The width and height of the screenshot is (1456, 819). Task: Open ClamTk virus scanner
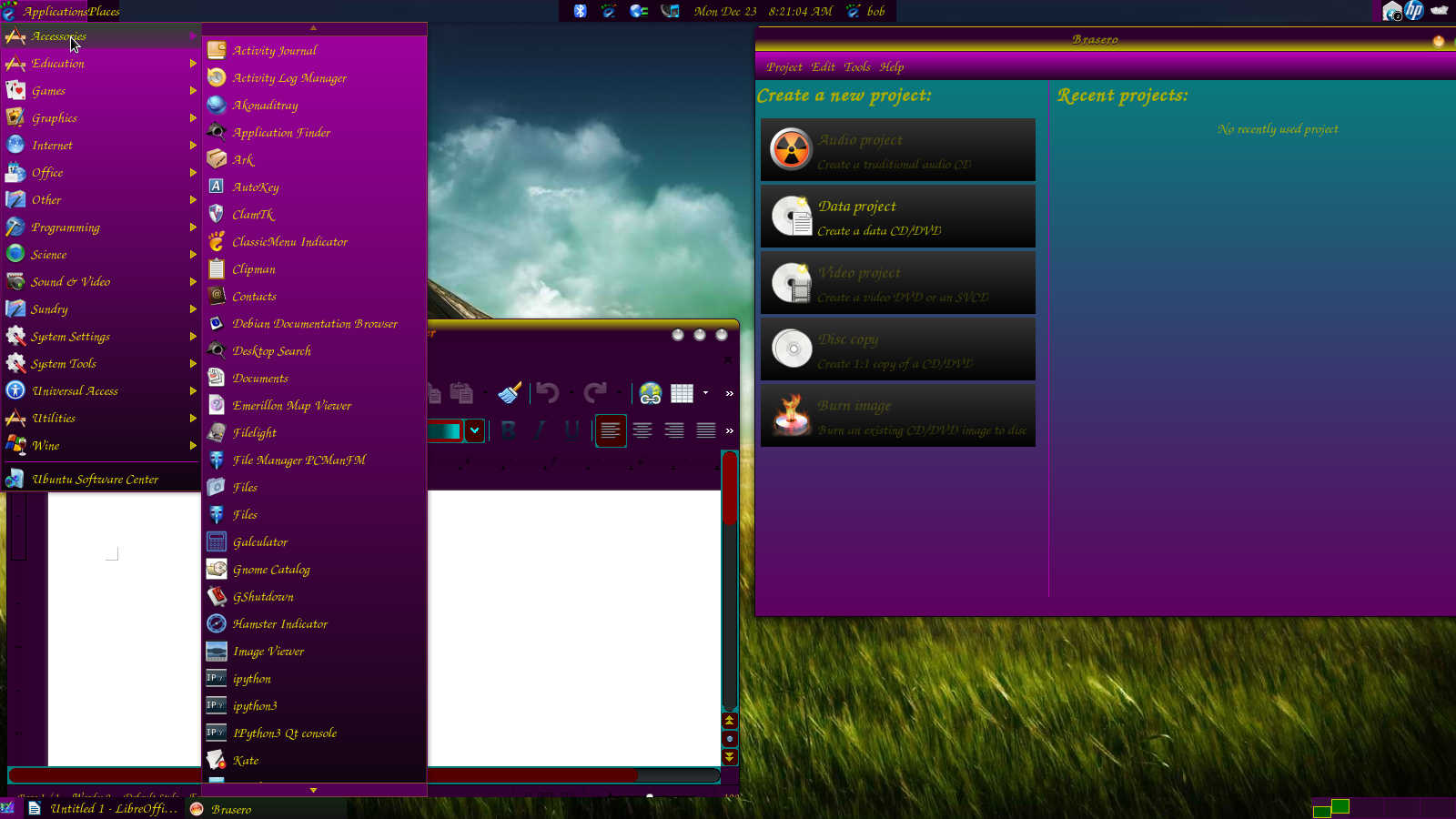[314, 214]
